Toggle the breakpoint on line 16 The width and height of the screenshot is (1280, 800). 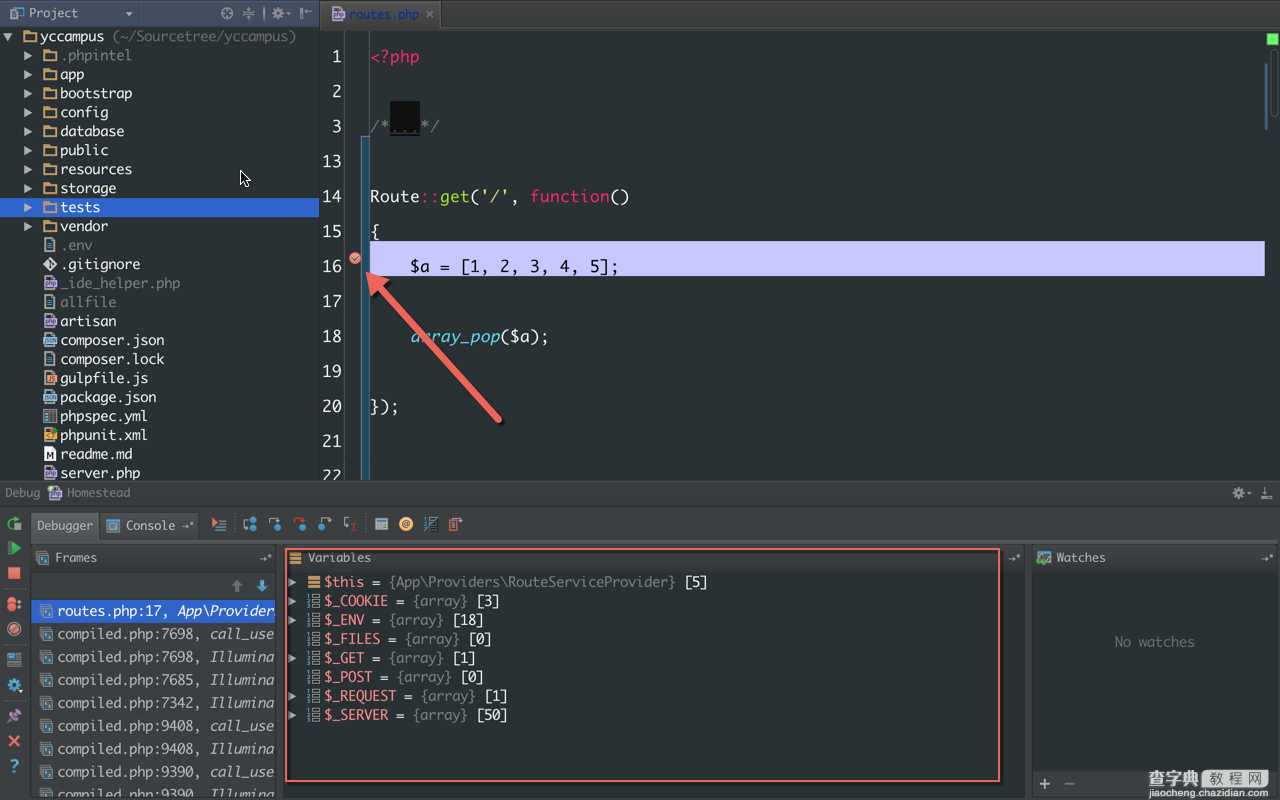tap(355, 258)
